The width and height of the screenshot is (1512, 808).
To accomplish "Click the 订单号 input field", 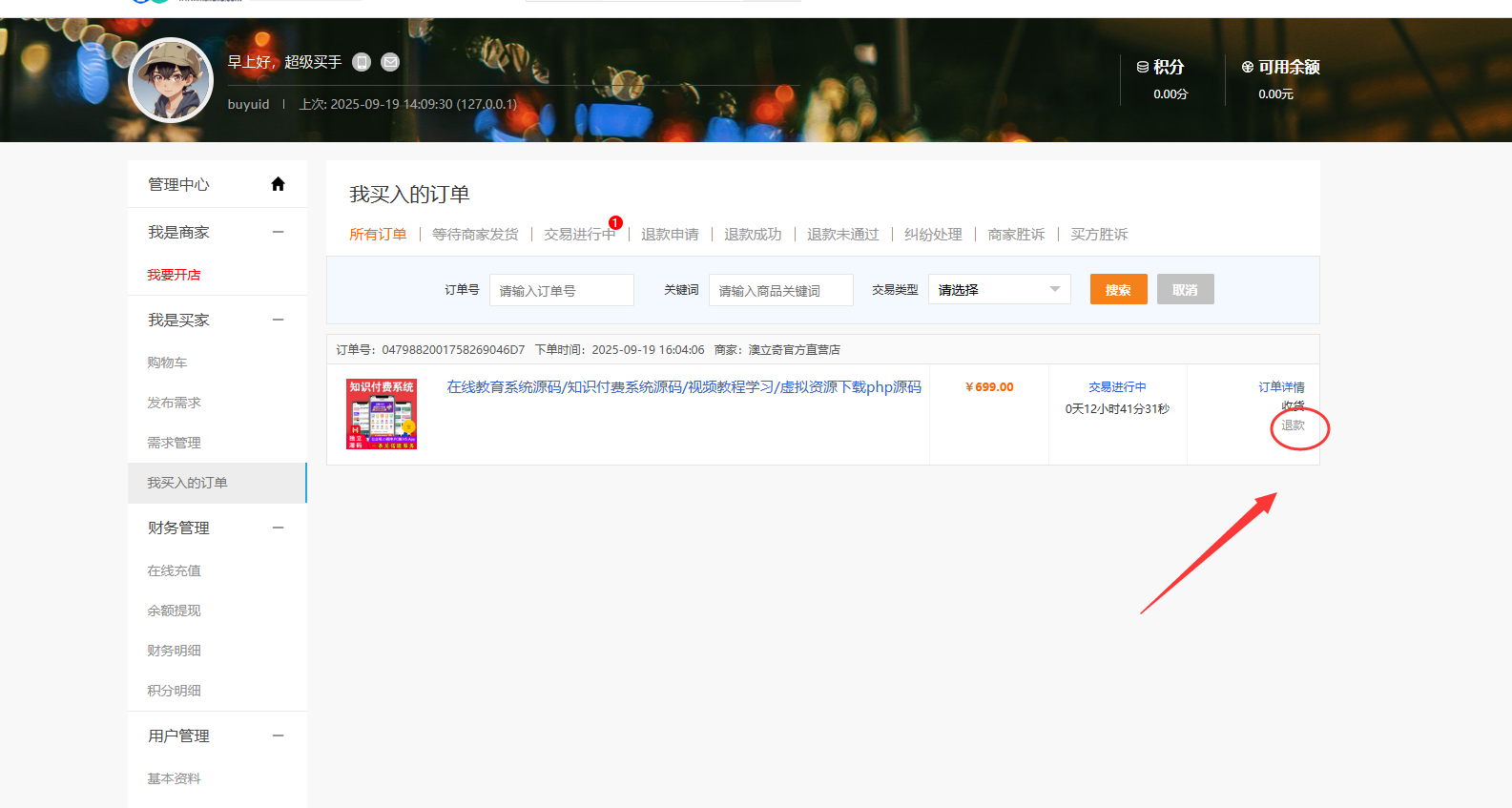I will coord(561,290).
